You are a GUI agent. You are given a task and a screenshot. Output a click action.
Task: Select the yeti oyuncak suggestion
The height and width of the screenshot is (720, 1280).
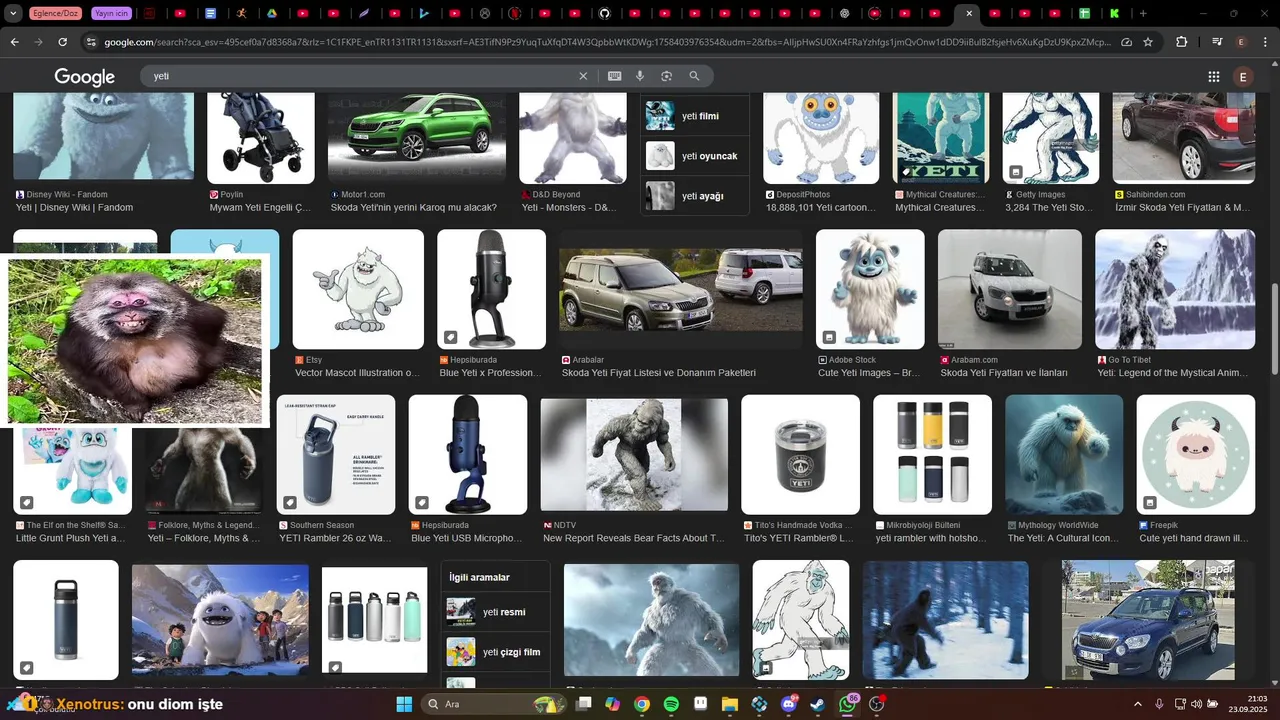(695, 156)
